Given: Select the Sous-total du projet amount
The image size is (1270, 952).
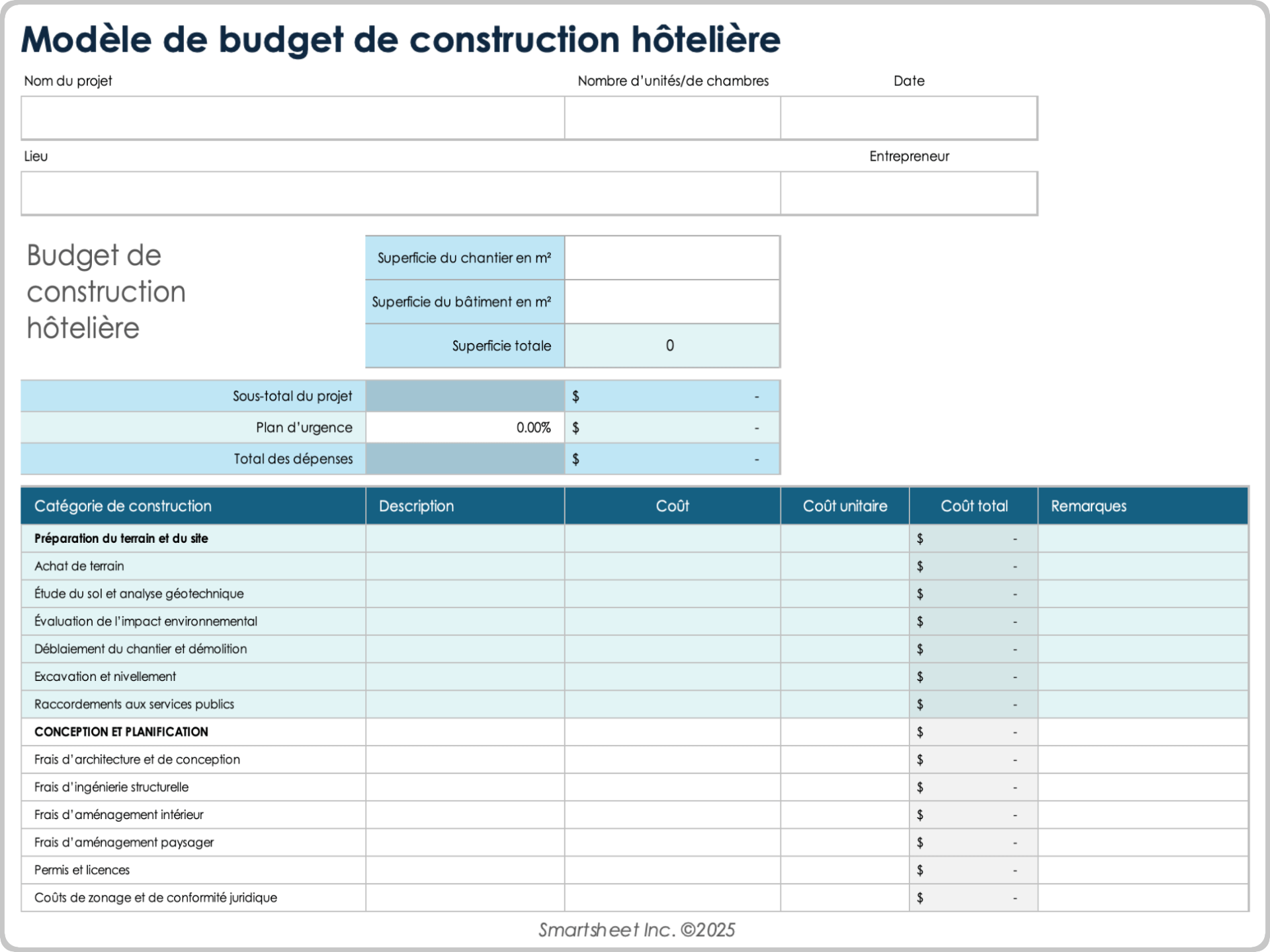Looking at the screenshot, I should pyautogui.click(x=671, y=395).
